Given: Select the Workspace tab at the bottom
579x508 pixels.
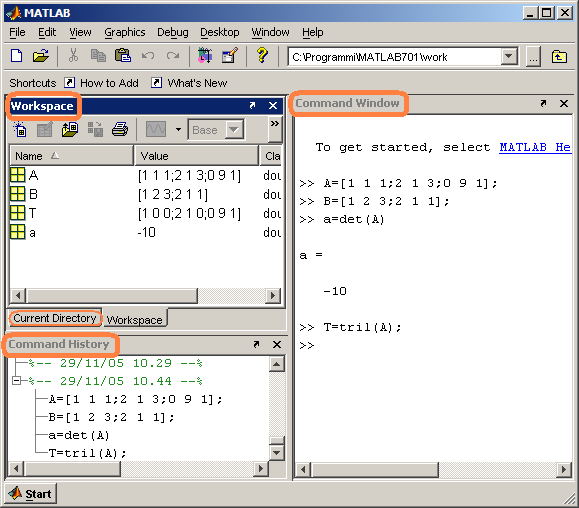Looking at the screenshot, I should pos(134,320).
